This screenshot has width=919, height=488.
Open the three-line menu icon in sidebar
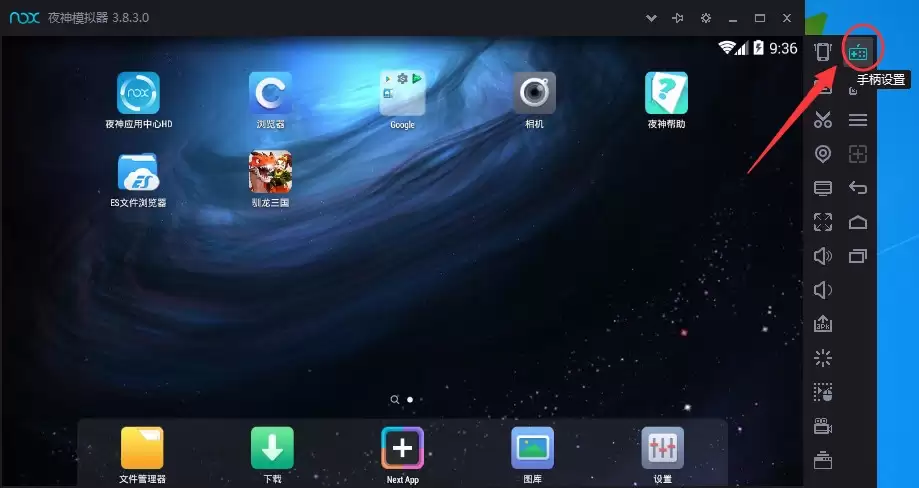[858, 120]
